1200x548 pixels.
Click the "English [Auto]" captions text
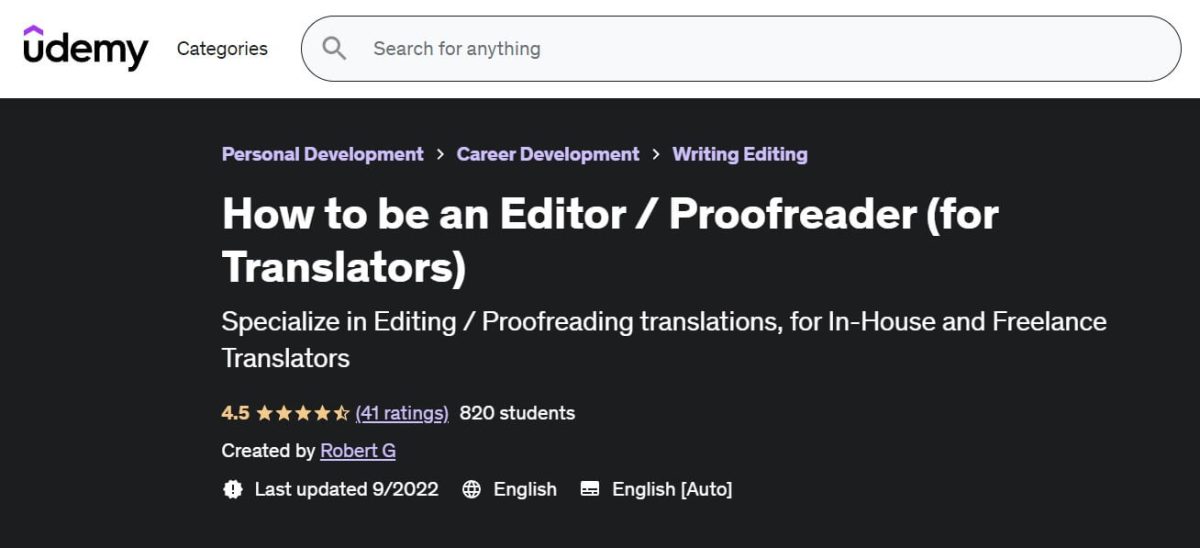tap(672, 489)
